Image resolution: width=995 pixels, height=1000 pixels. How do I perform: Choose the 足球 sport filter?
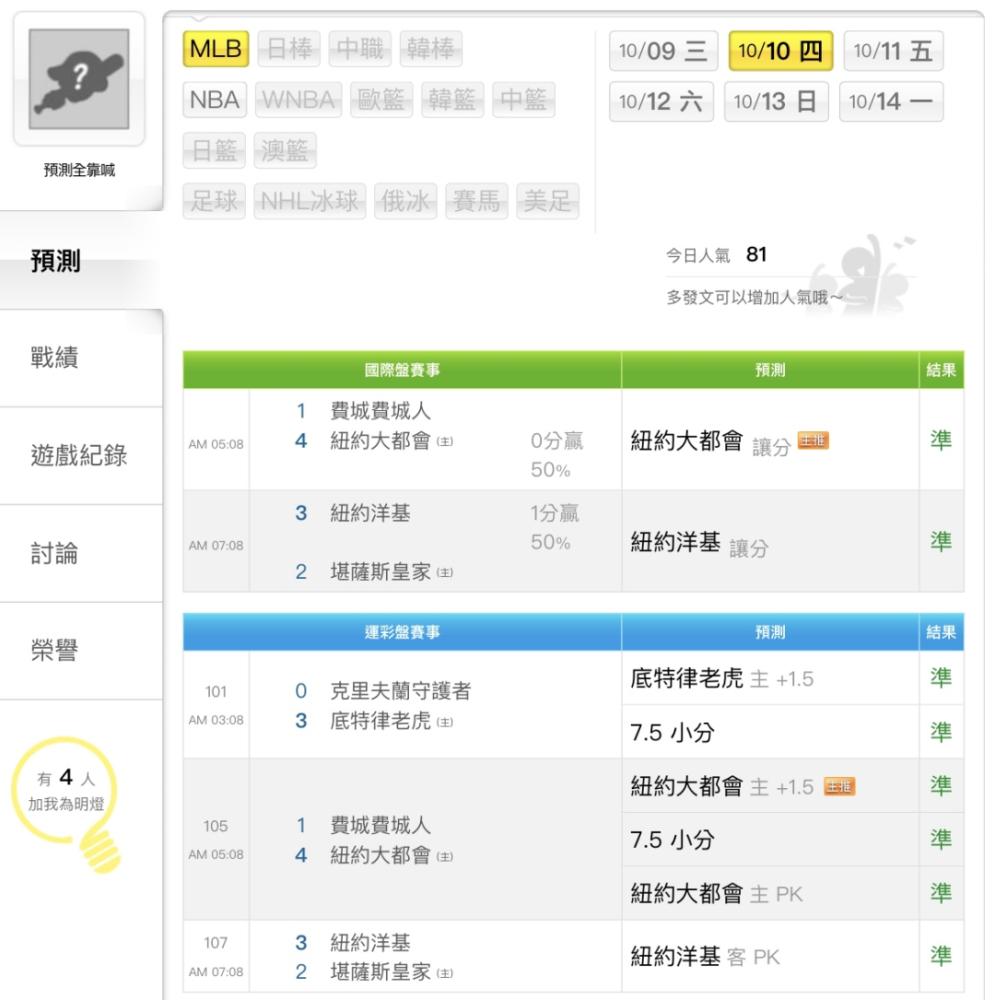[215, 203]
